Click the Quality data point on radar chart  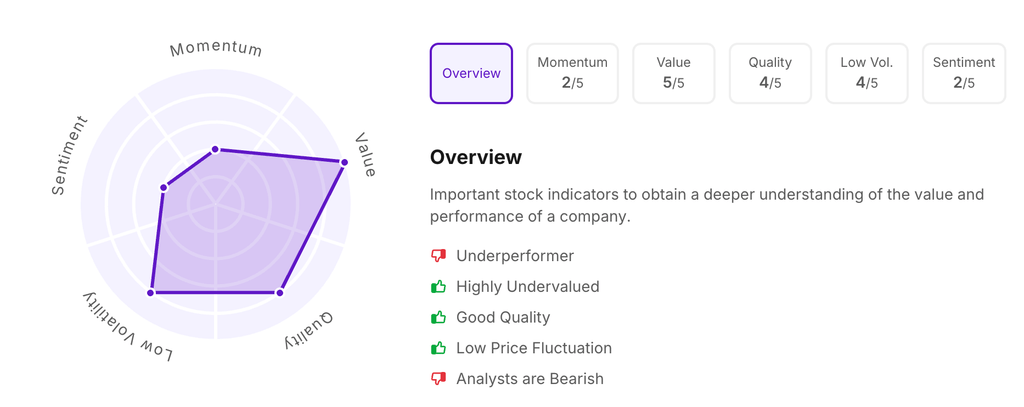[x=280, y=293]
